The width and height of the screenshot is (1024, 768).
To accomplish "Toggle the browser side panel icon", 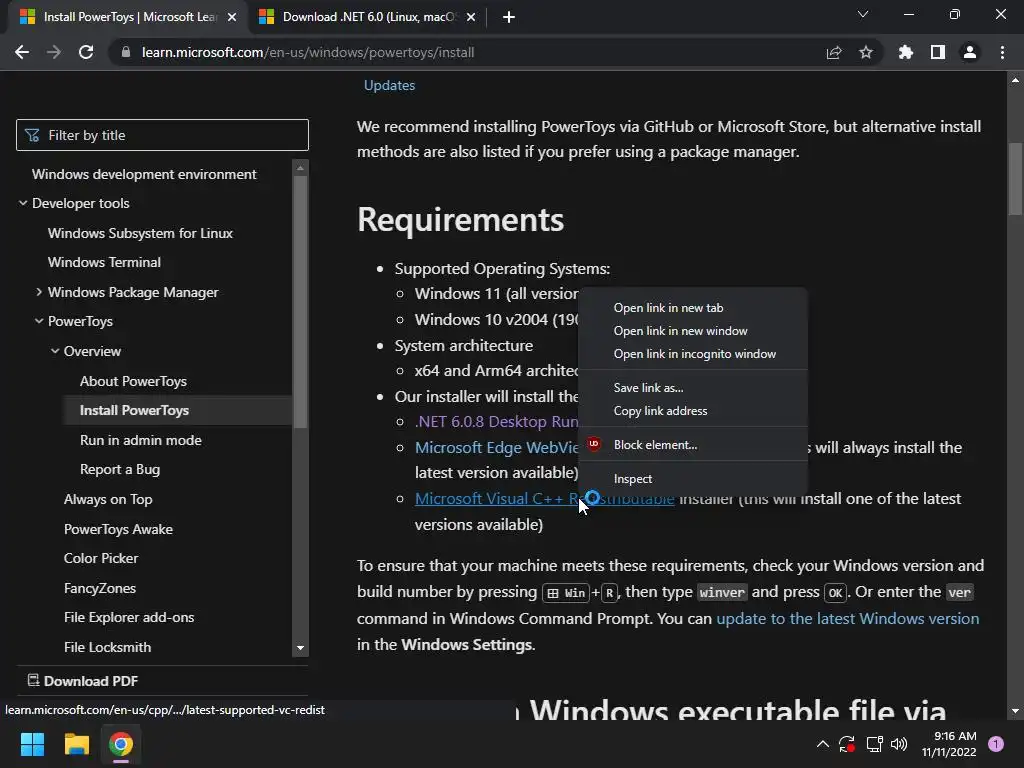I will (938, 52).
